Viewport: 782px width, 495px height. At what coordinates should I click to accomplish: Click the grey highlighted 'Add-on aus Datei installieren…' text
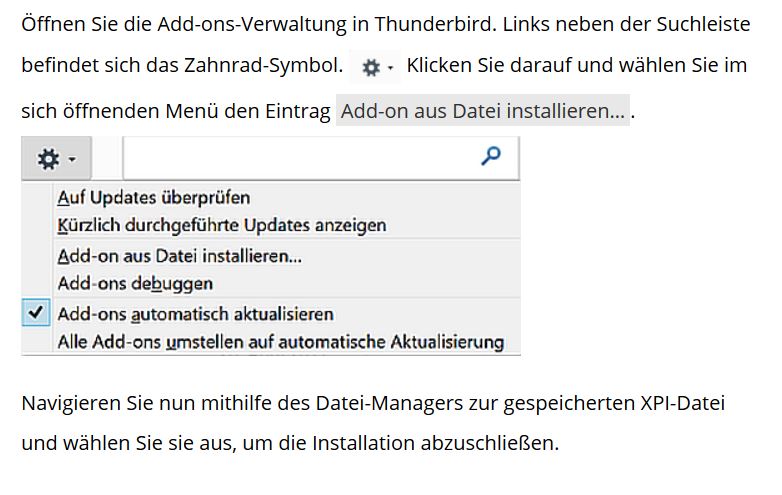pos(483,111)
